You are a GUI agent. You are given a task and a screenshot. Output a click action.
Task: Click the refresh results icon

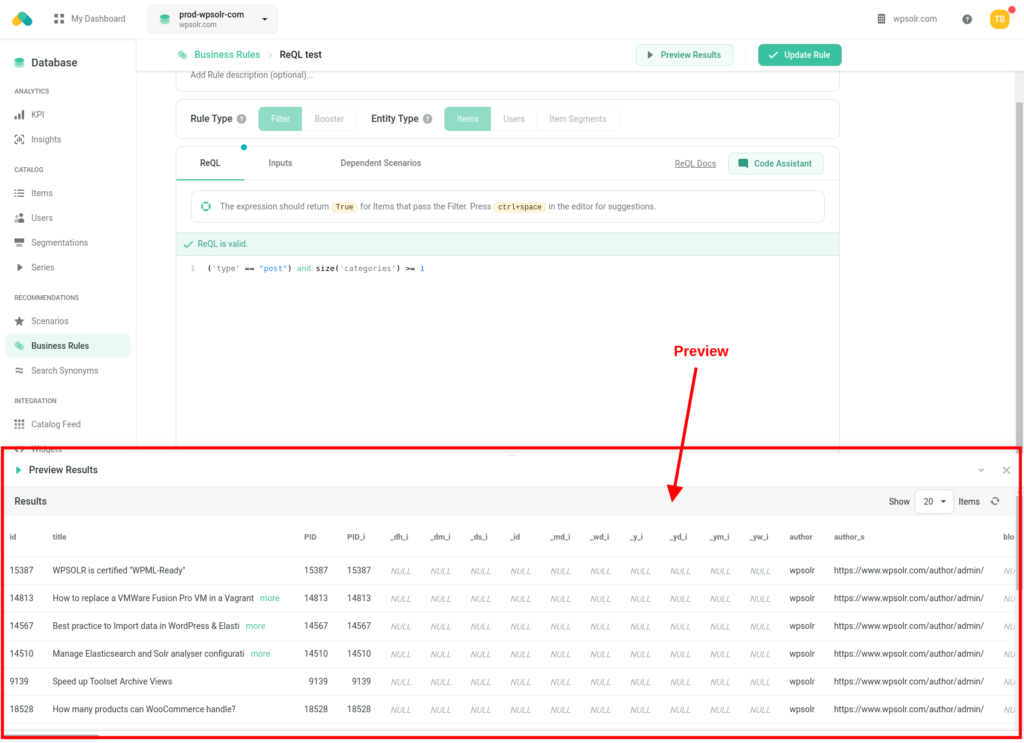[995, 501]
